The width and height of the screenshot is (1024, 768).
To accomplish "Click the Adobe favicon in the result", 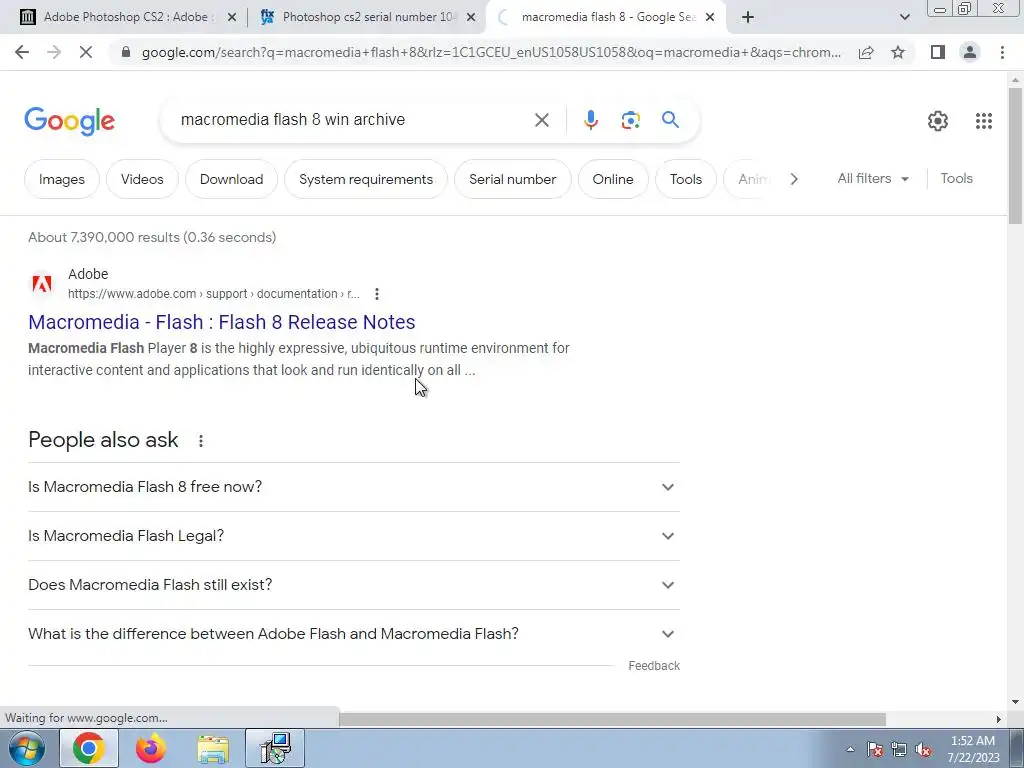I will [x=42, y=284].
